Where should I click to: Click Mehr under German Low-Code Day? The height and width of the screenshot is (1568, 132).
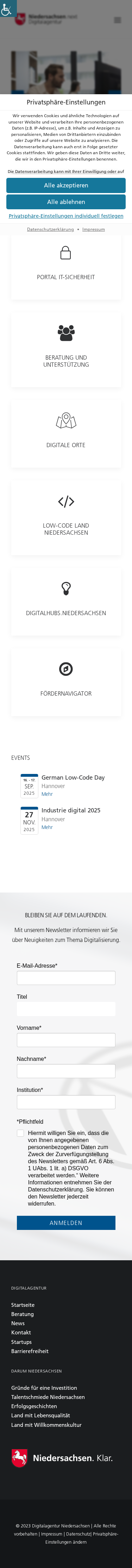47,794
